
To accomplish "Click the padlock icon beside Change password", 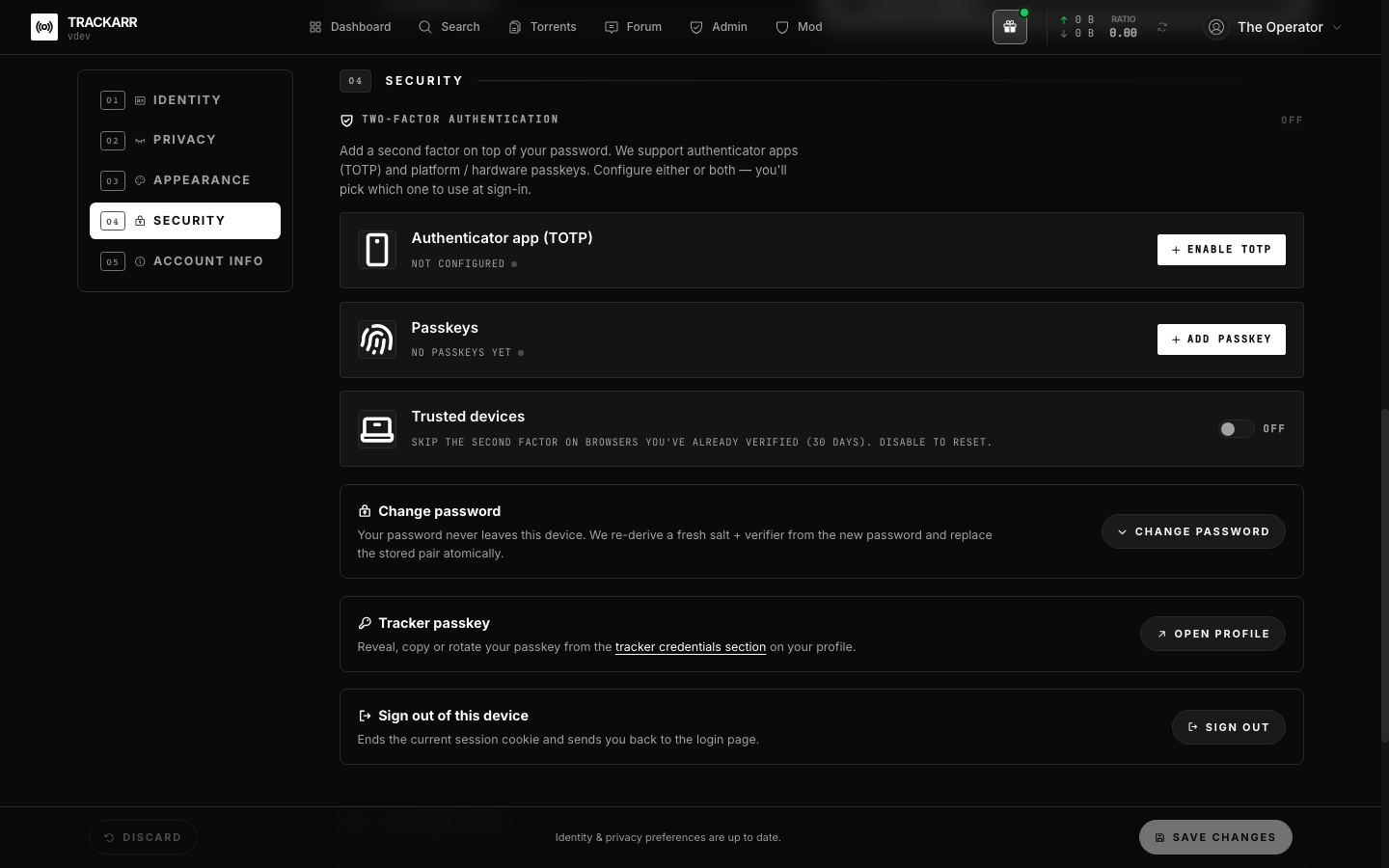I will coord(365,511).
